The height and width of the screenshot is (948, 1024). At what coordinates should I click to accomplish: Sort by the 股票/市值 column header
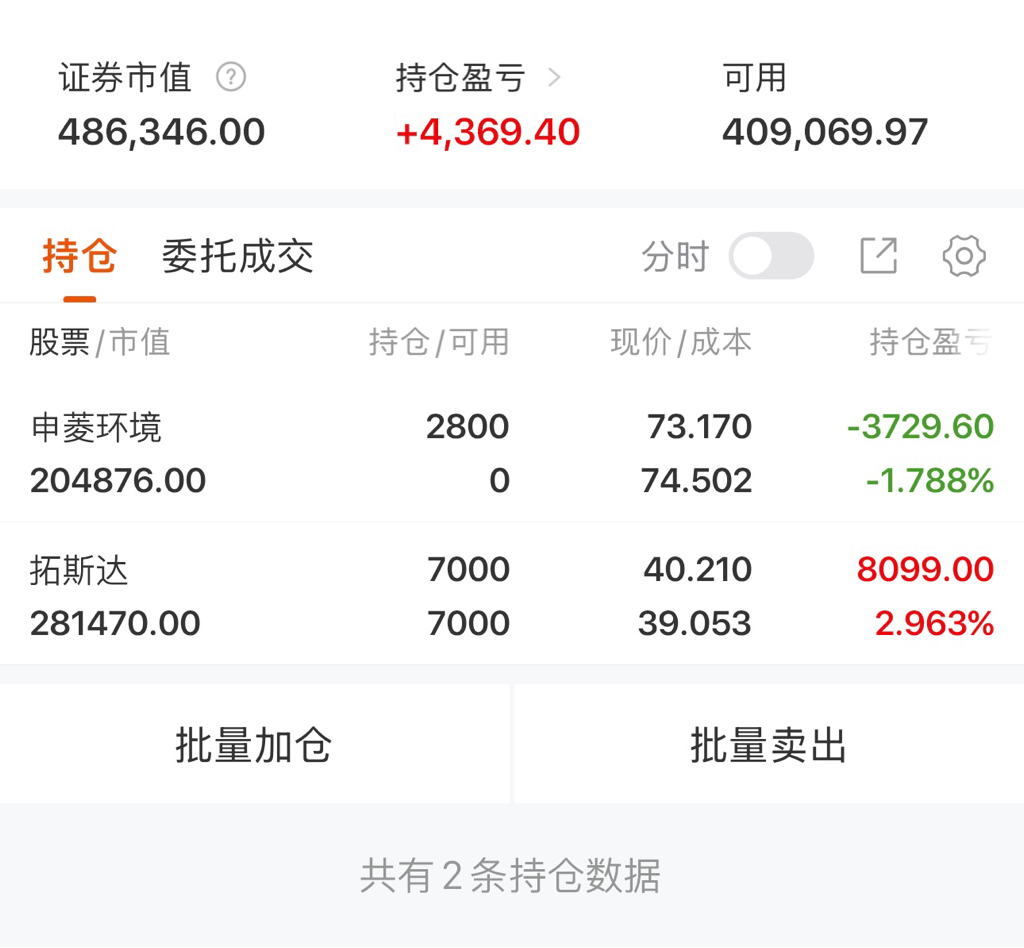tap(100, 342)
